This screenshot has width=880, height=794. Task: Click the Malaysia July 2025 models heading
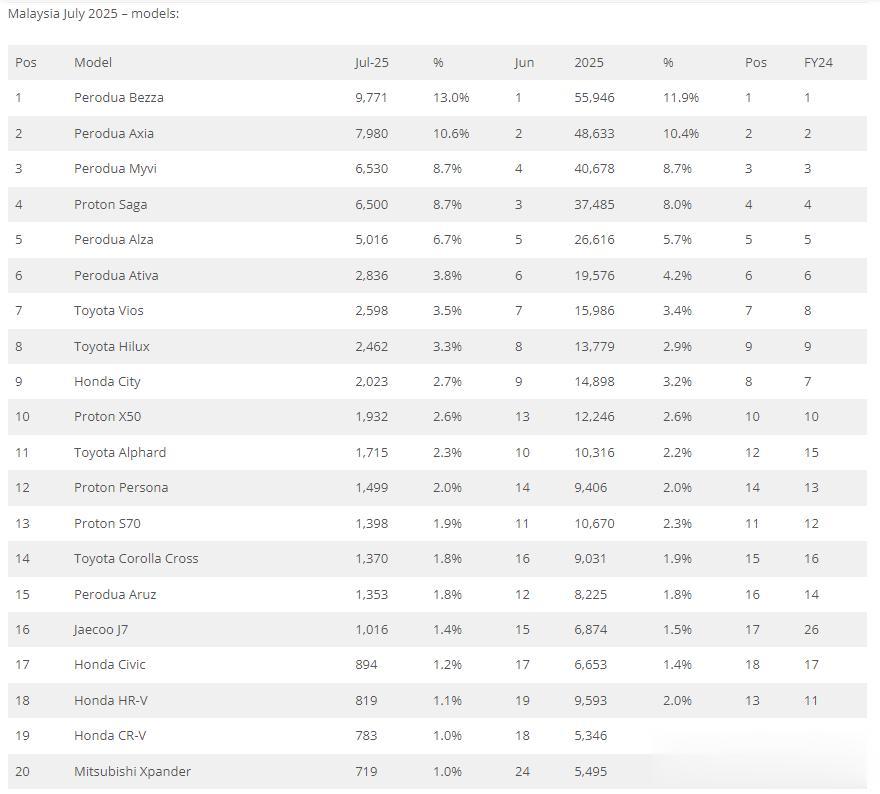click(x=93, y=14)
